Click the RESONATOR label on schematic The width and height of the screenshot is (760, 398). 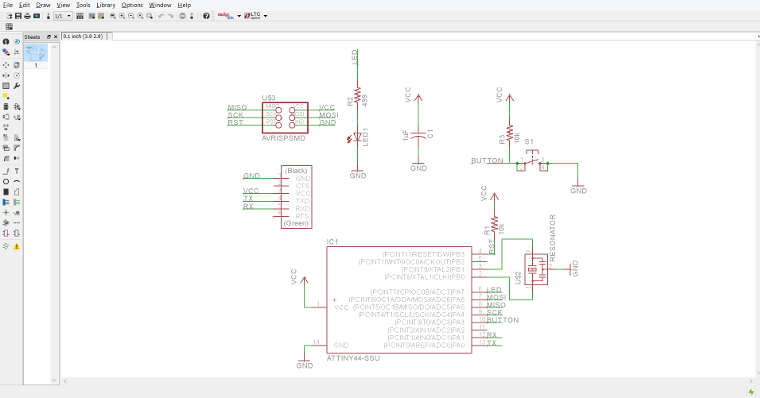[x=552, y=238]
